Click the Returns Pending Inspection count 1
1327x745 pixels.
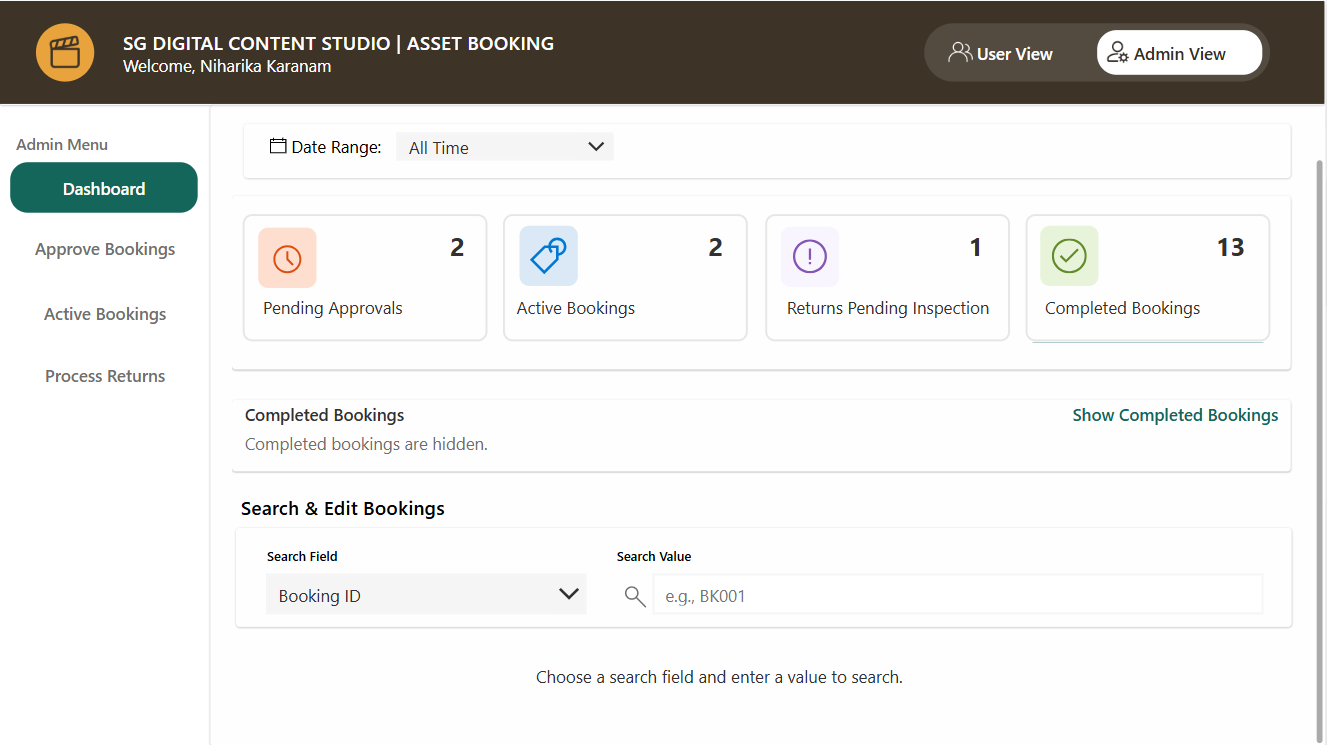pos(976,247)
